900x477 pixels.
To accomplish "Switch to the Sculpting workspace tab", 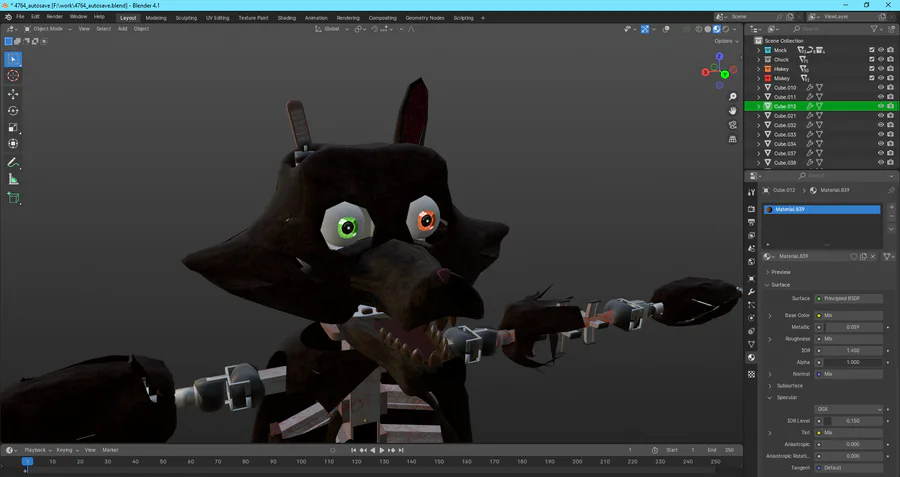I will (186, 18).
